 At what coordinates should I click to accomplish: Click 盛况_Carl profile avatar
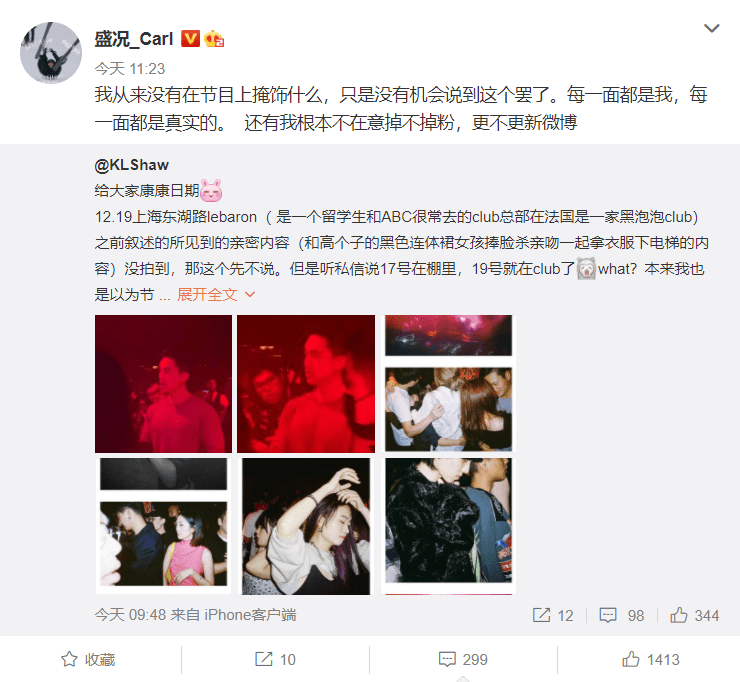pos(51,53)
